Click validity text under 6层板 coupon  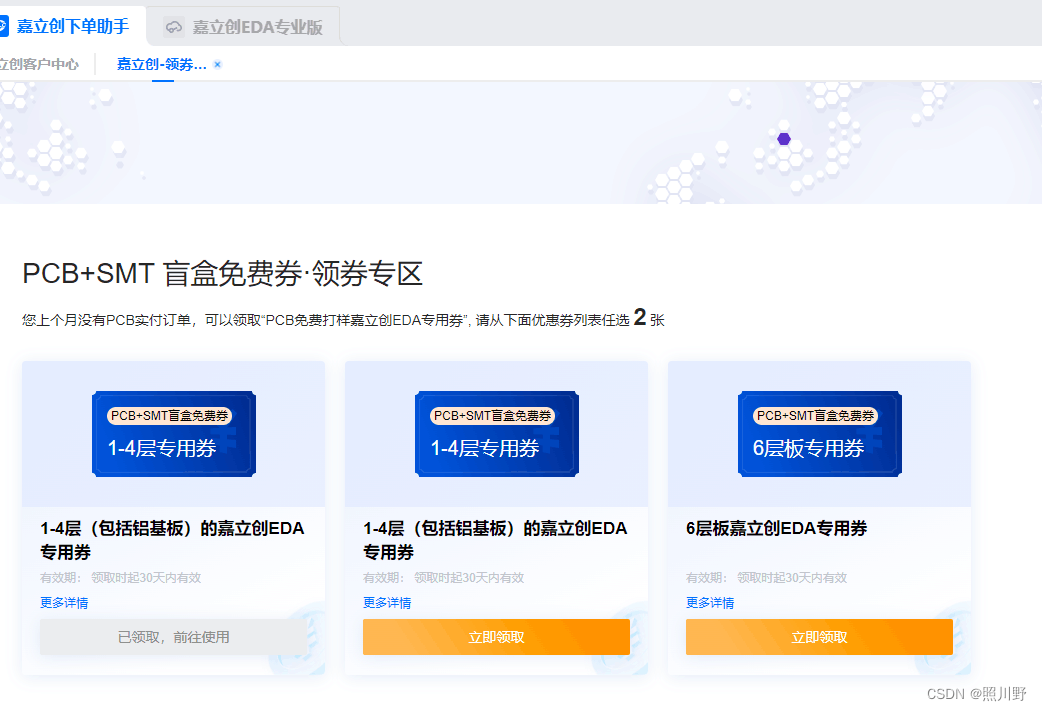point(766,577)
